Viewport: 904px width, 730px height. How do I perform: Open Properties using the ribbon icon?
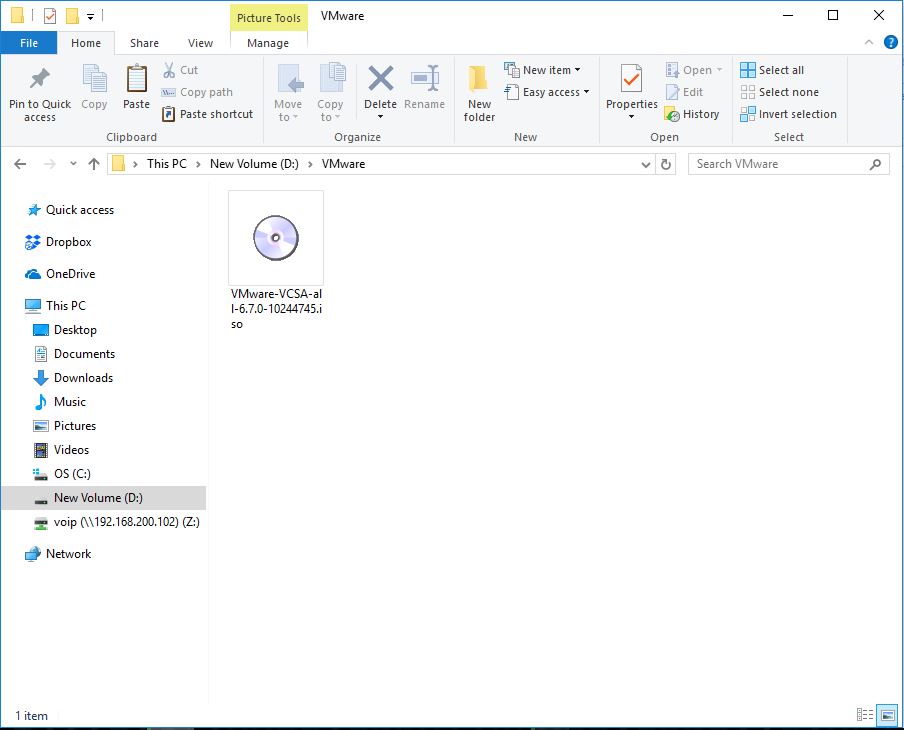coord(631,80)
